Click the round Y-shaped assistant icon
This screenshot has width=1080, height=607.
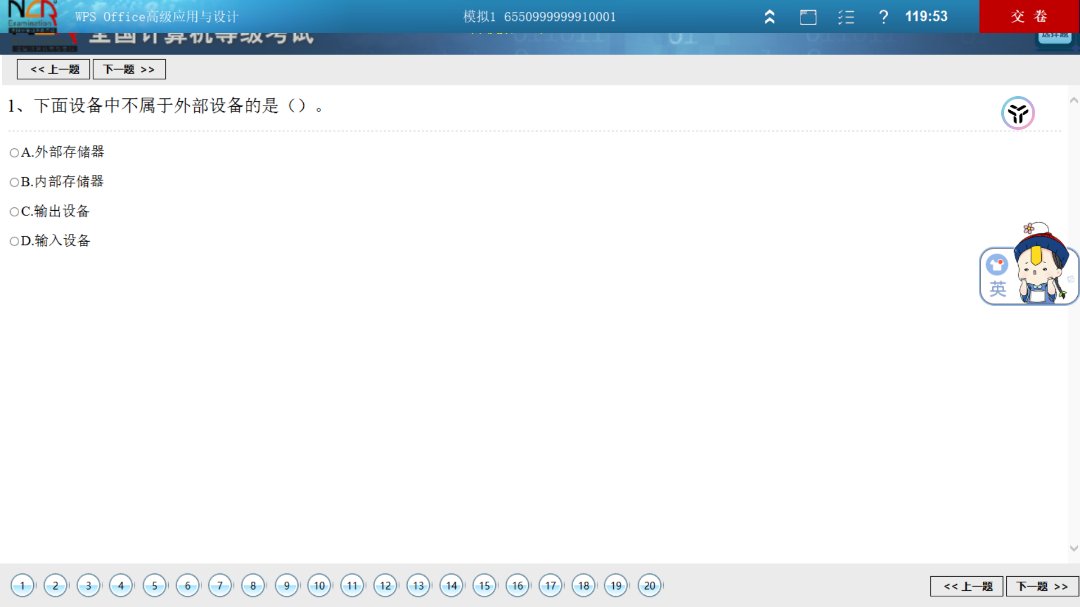(1018, 113)
